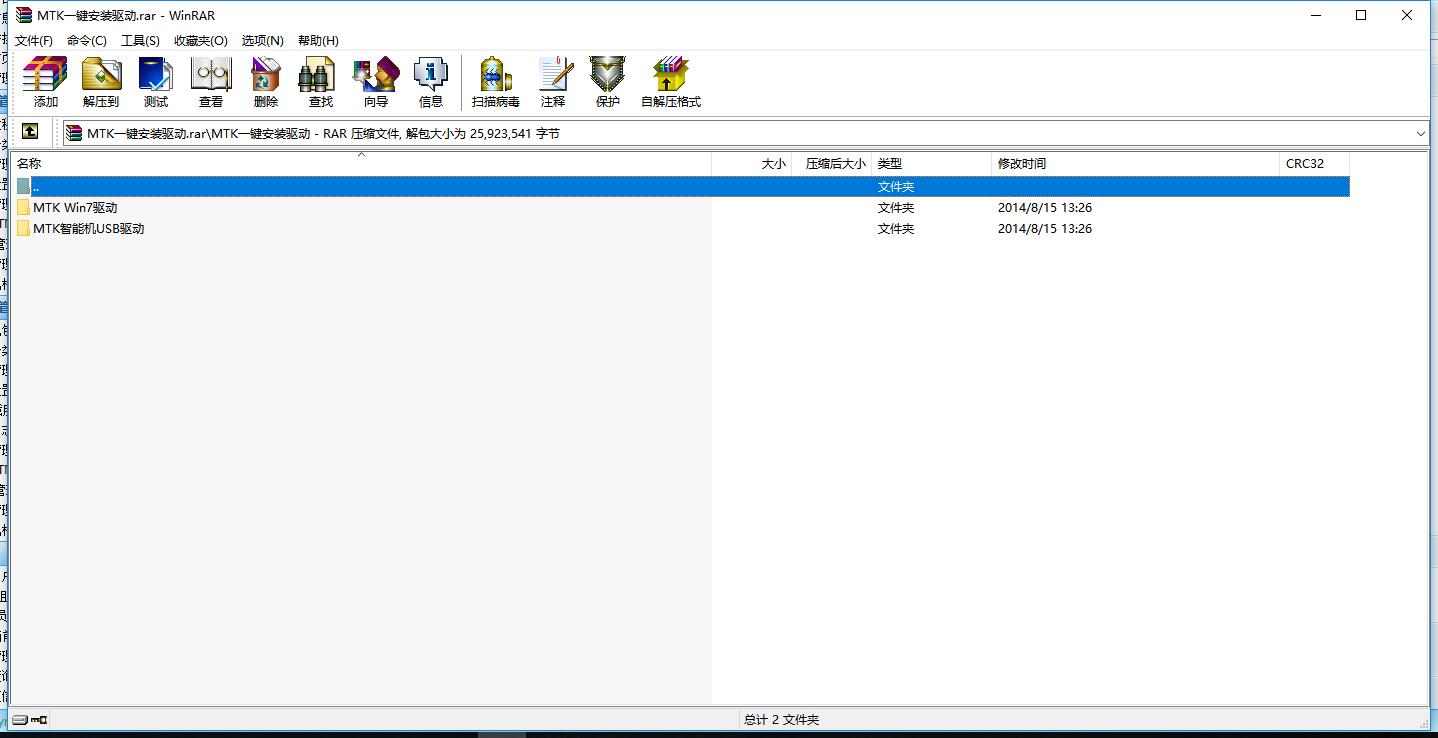Click 文件夹 type cell of MTK智能机USB驱动

[x=896, y=229]
